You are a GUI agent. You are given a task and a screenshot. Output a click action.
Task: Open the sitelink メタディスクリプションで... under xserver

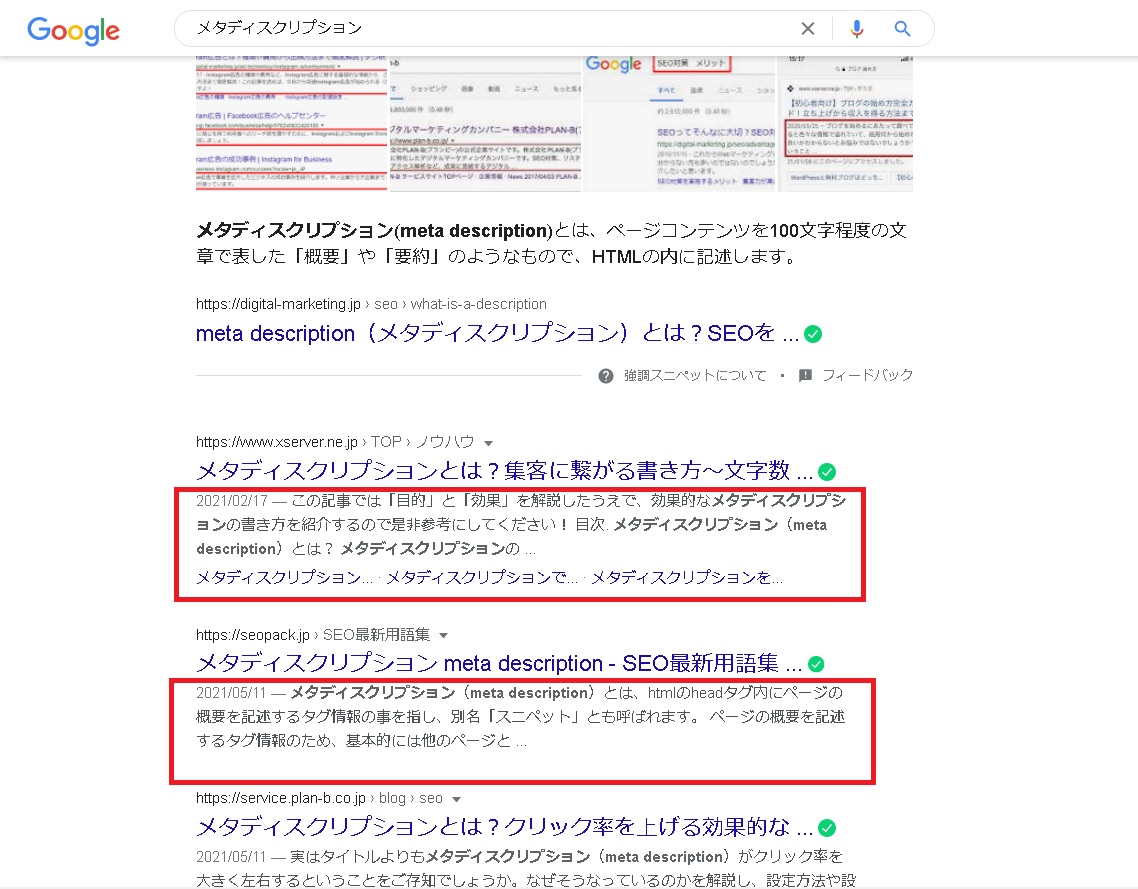click(482, 578)
